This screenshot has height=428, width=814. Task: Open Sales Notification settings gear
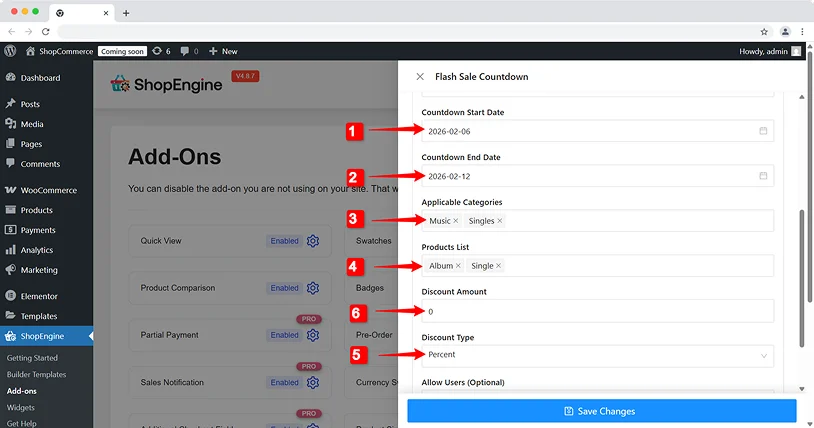[x=313, y=382]
